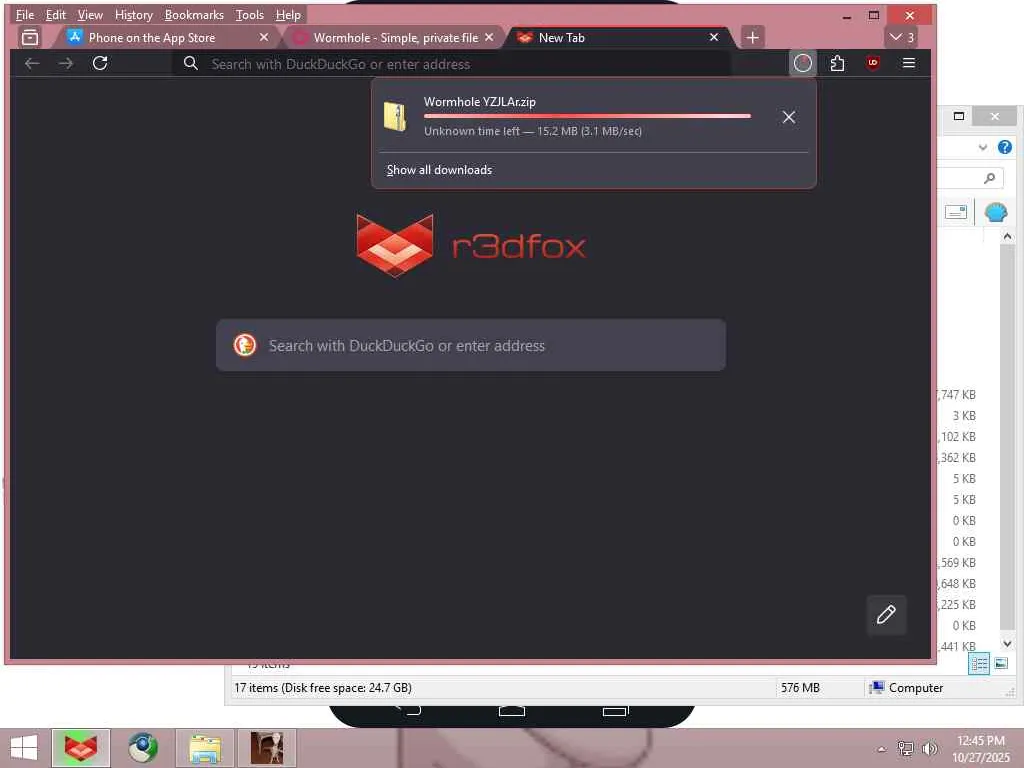Image resolution: width=1024 pixels, height=768 pixels.
Task: Customize new tab with pencil button
Action: [886, 615]
